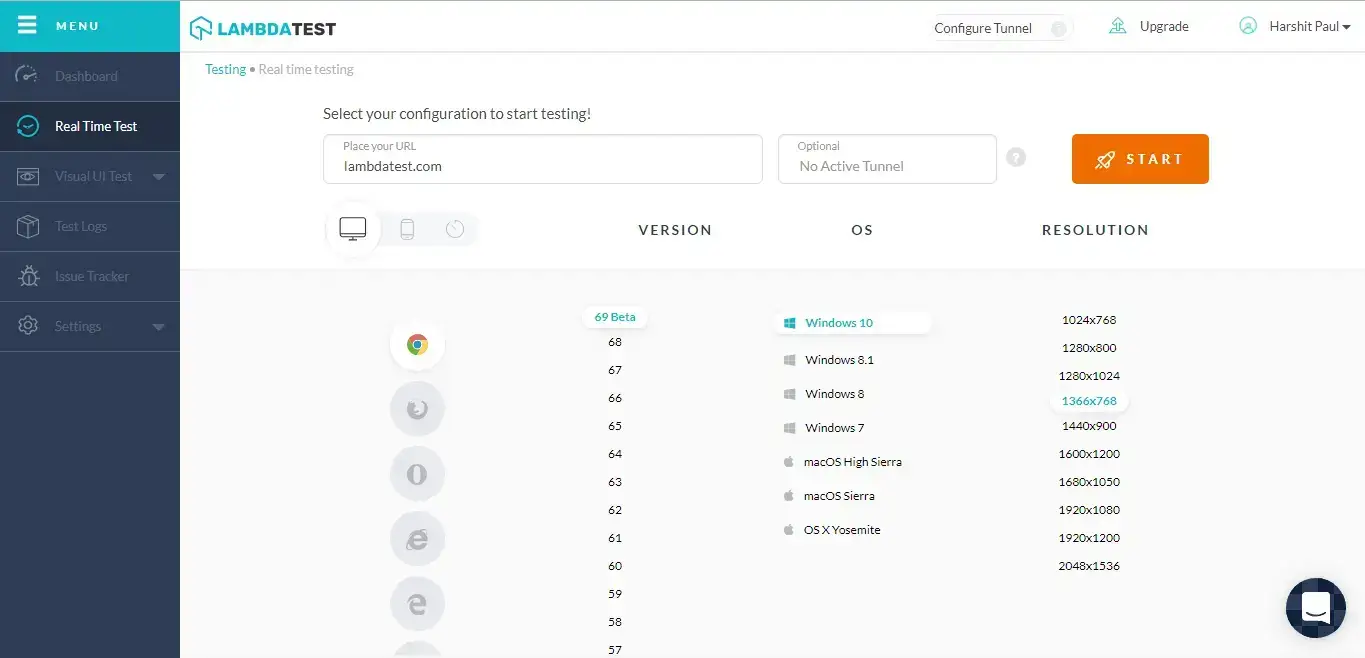Open Test Logs from sidebar
Image resolution: width=1365 pixels, height=658 pixels.
click(80, 226)
